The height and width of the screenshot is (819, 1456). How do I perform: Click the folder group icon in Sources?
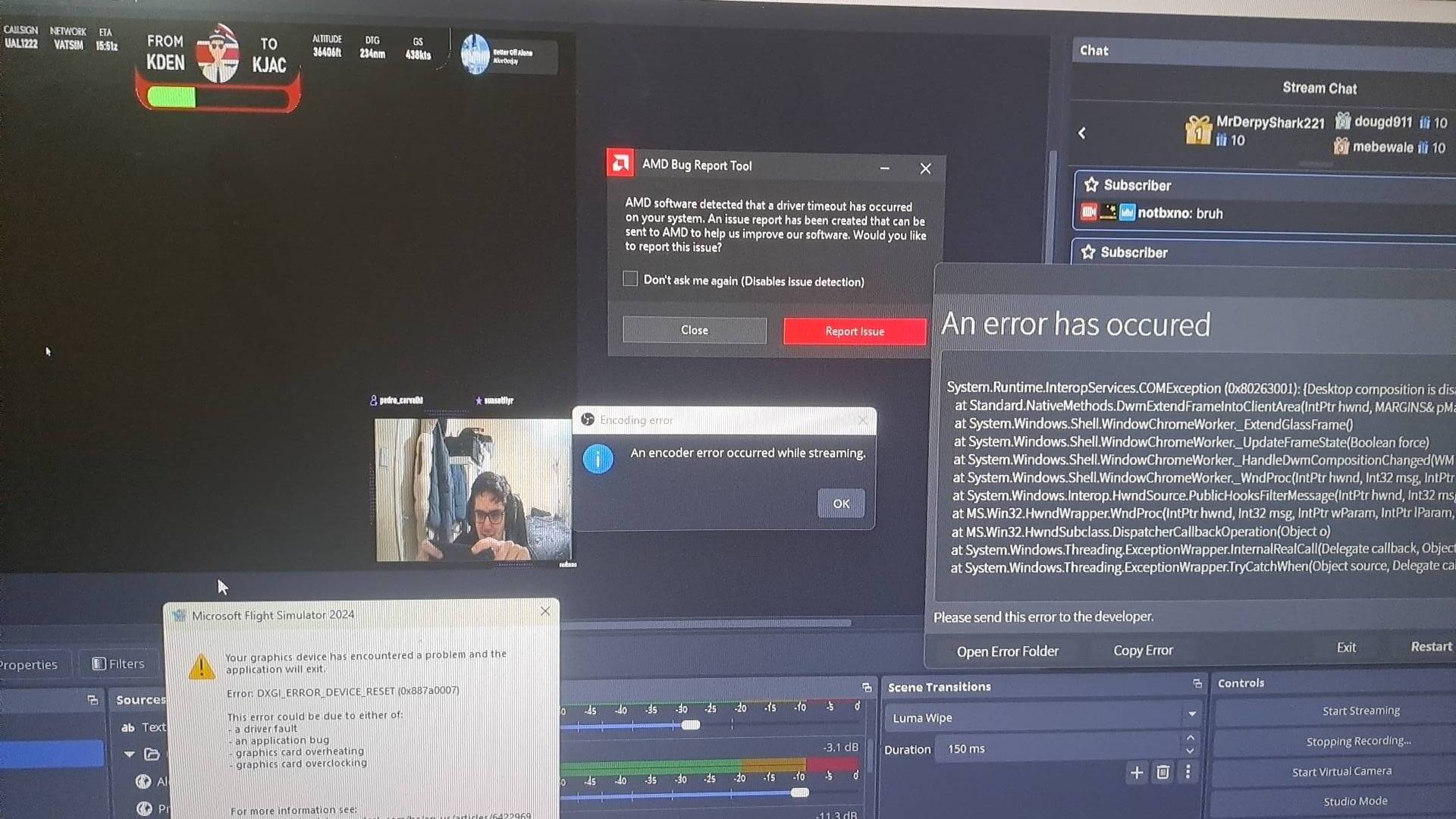pyautogui.click(x=152, y=754)
